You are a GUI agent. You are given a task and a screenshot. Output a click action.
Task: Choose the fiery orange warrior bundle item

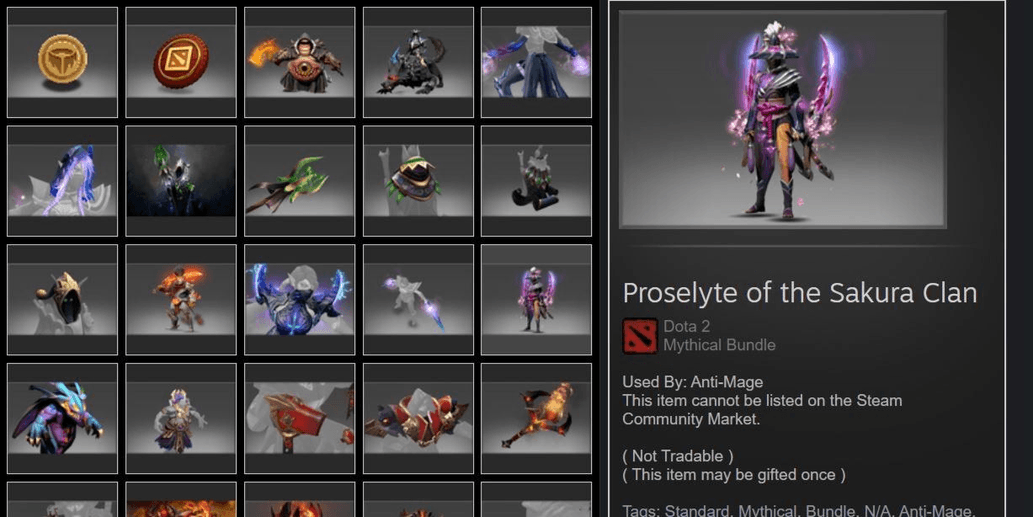coord(181,299)
